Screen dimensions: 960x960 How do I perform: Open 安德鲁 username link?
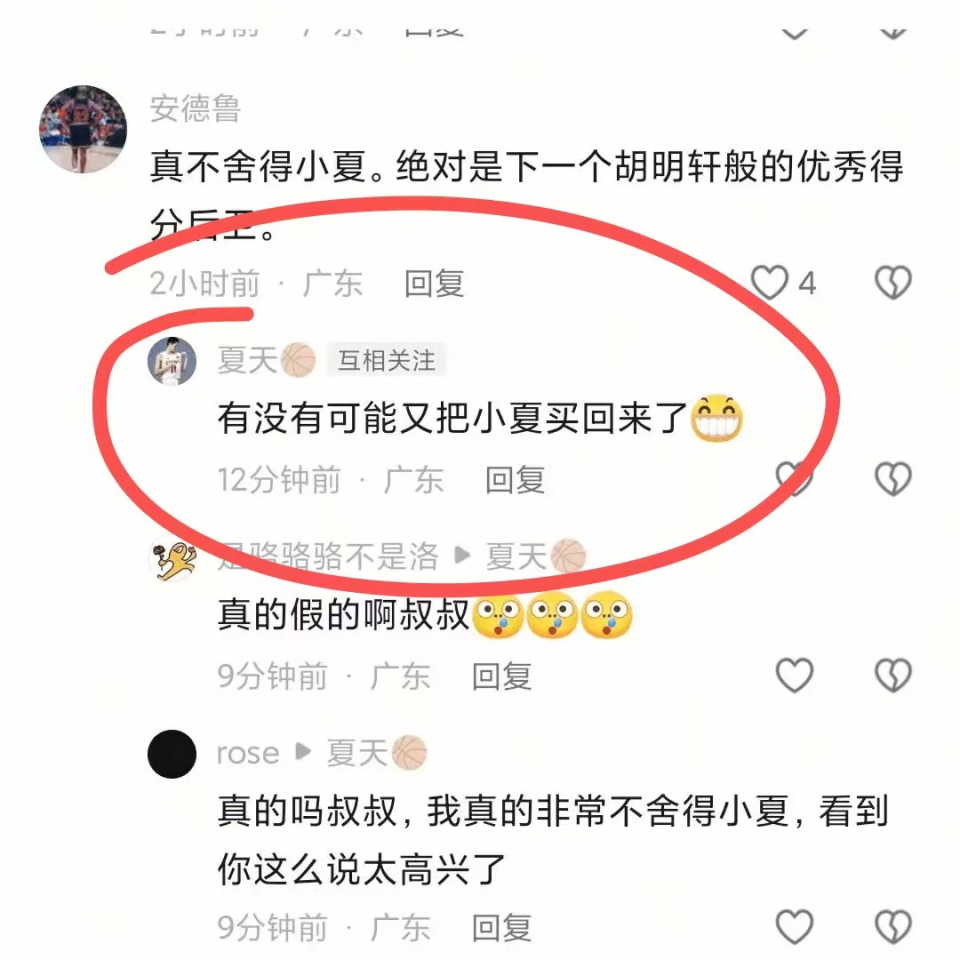point(195,108)
